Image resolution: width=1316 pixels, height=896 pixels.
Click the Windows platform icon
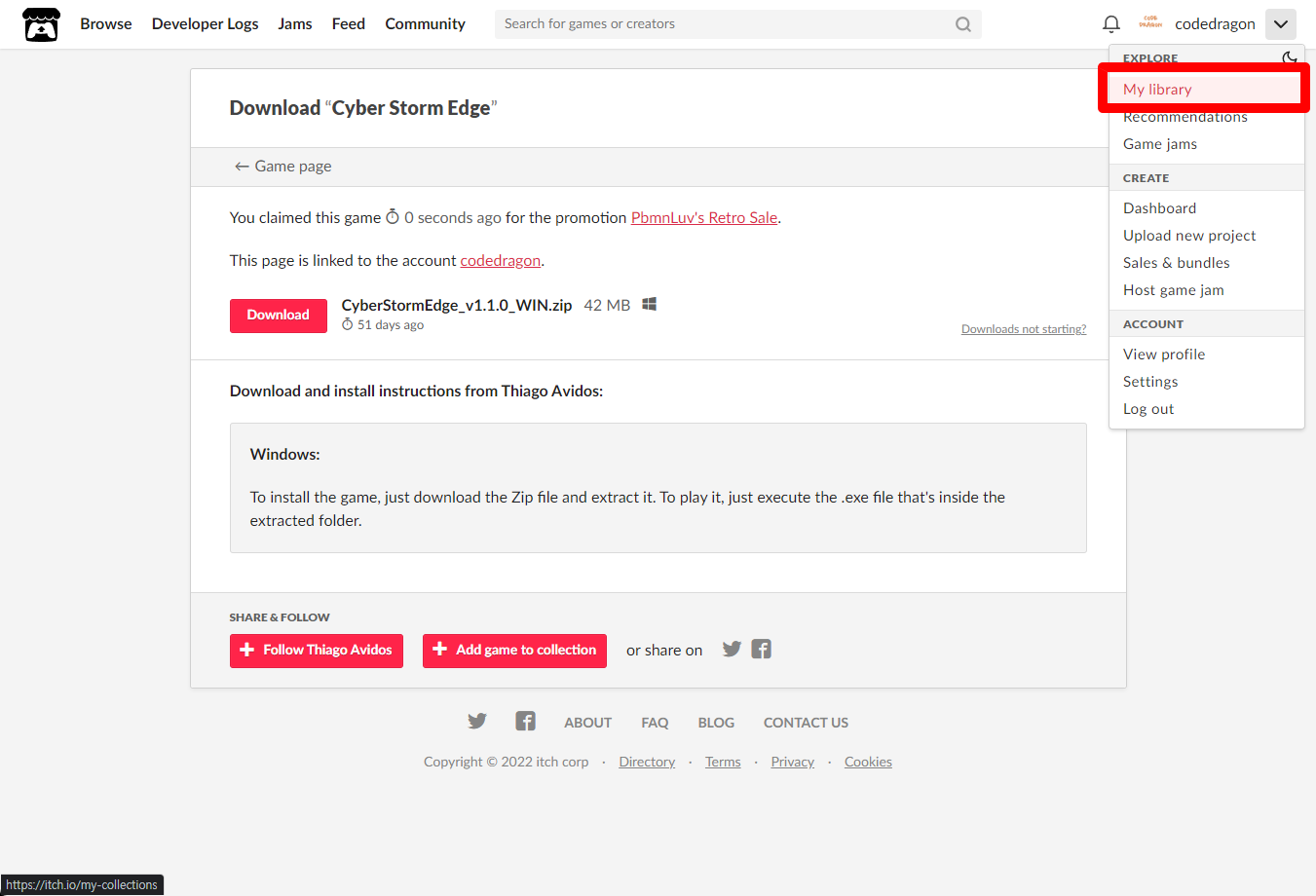click(650, 305)
